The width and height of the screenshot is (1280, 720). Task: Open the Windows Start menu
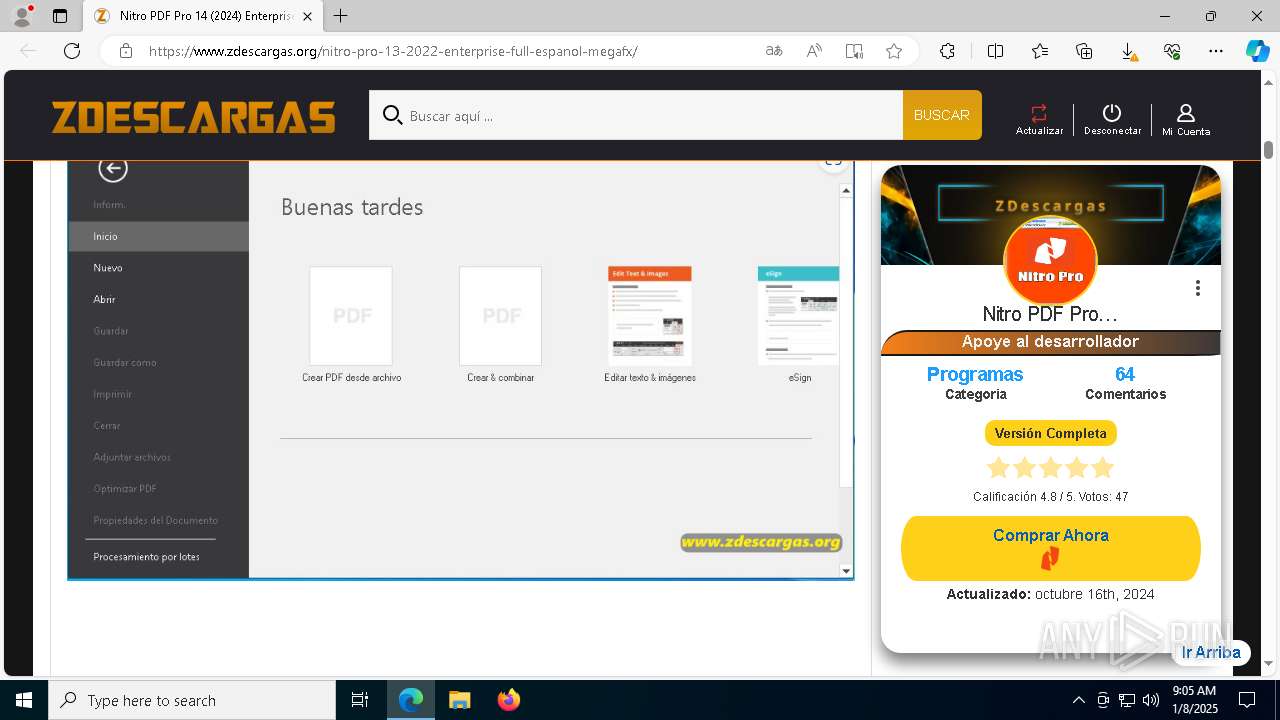click(x=24, y=700)
